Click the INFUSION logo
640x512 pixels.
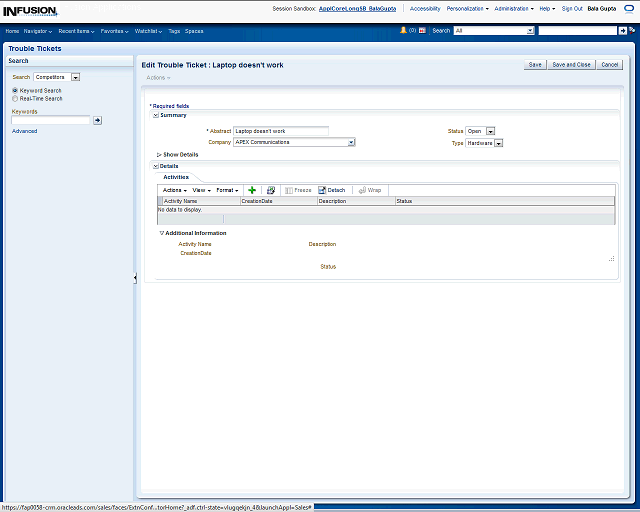coord(29,9)
